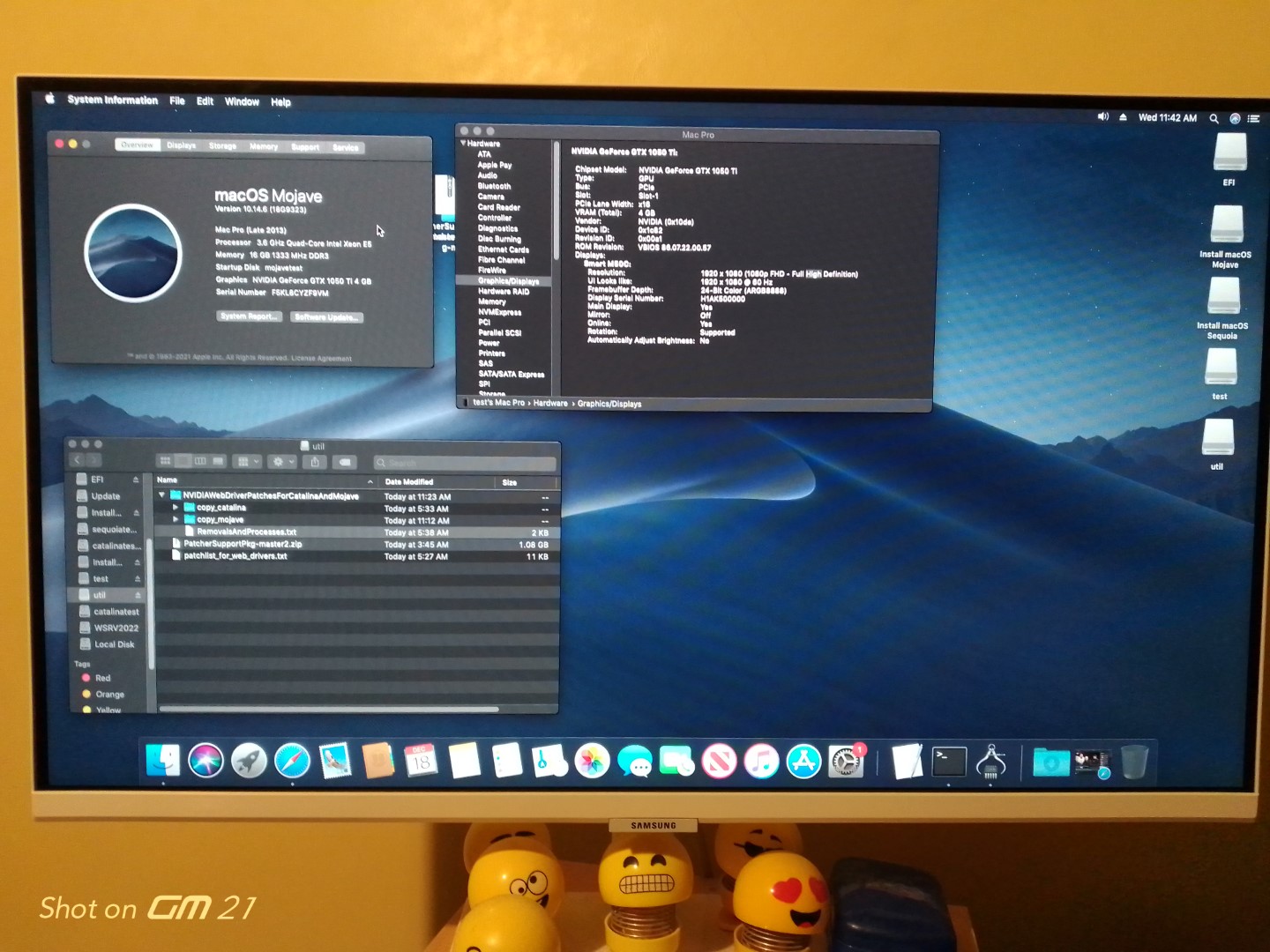Screen dimensions: 1270x952
Task: Open the Finder group-by dropdown
Action: coord(248,462)
